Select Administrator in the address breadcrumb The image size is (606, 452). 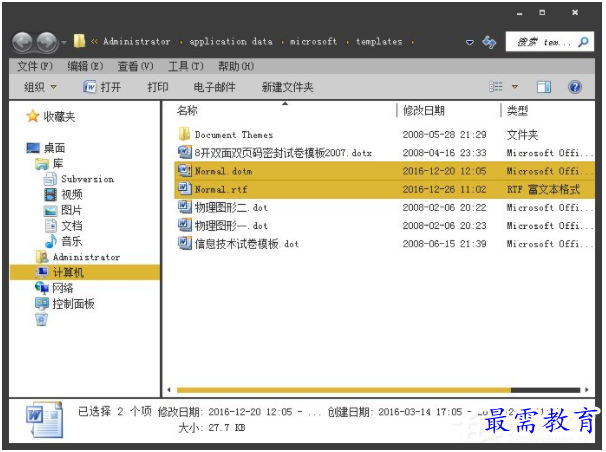pyautogui.click(x=136, y=41)
